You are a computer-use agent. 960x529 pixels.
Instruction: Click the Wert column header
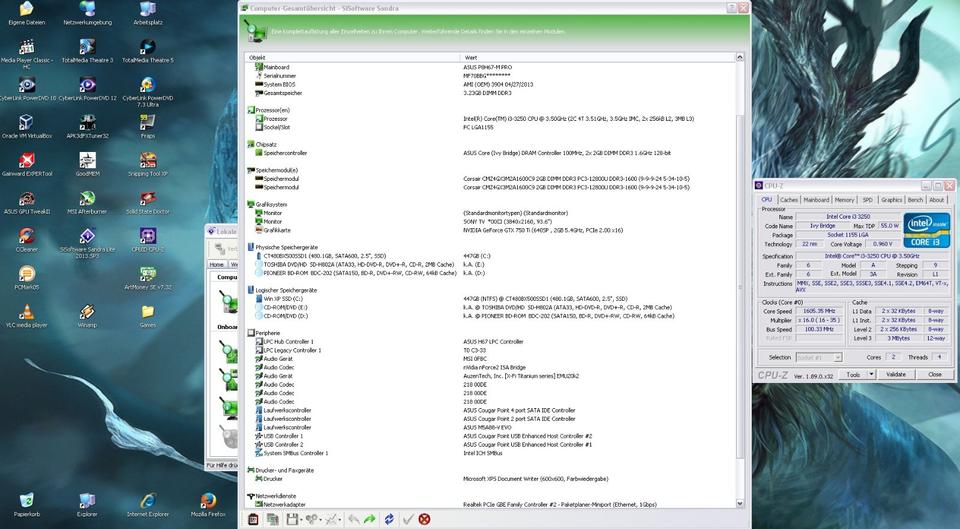point(597,57)
